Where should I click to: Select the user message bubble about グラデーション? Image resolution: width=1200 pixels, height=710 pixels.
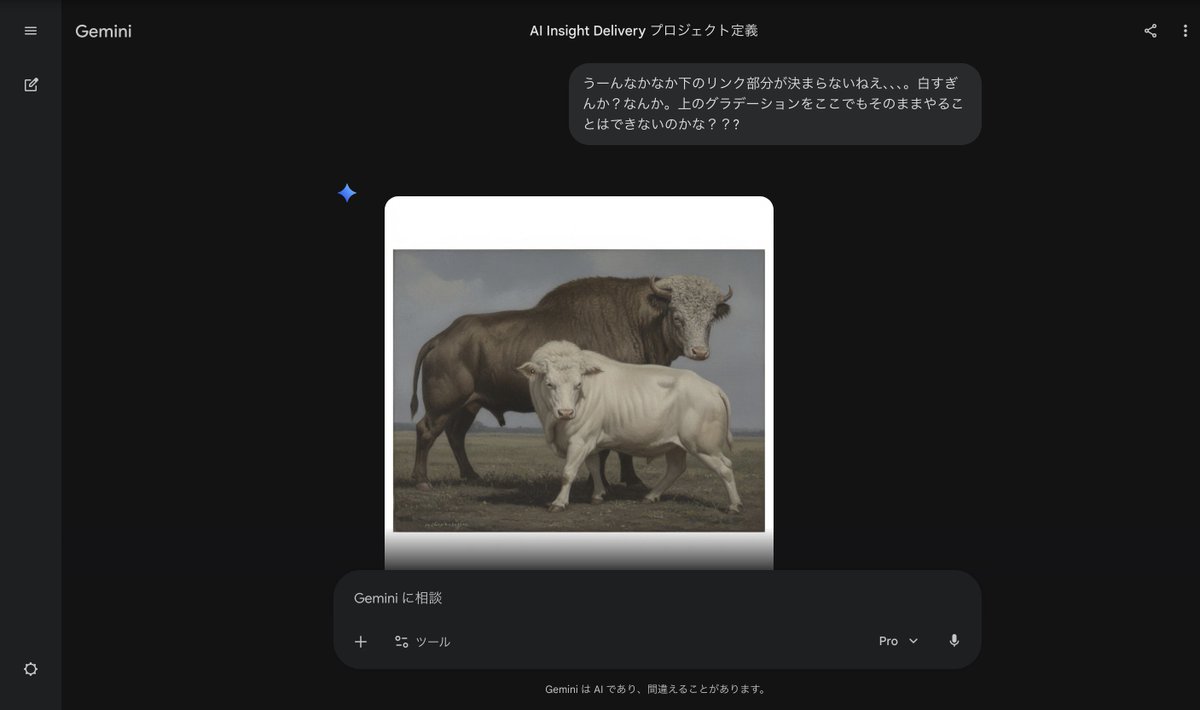(775, 104)
